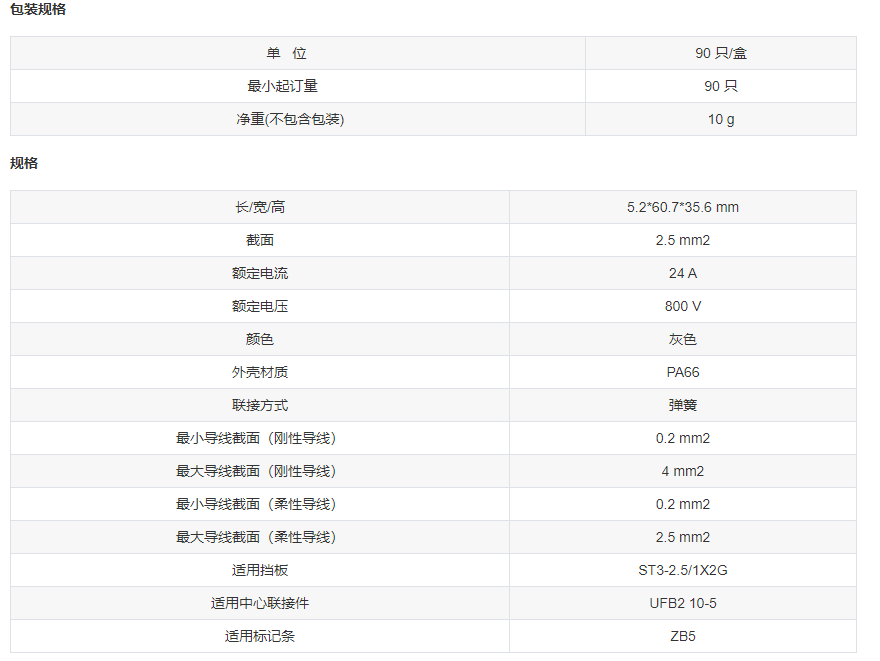Select the 24 A rated current value

[x=682, y=273]
